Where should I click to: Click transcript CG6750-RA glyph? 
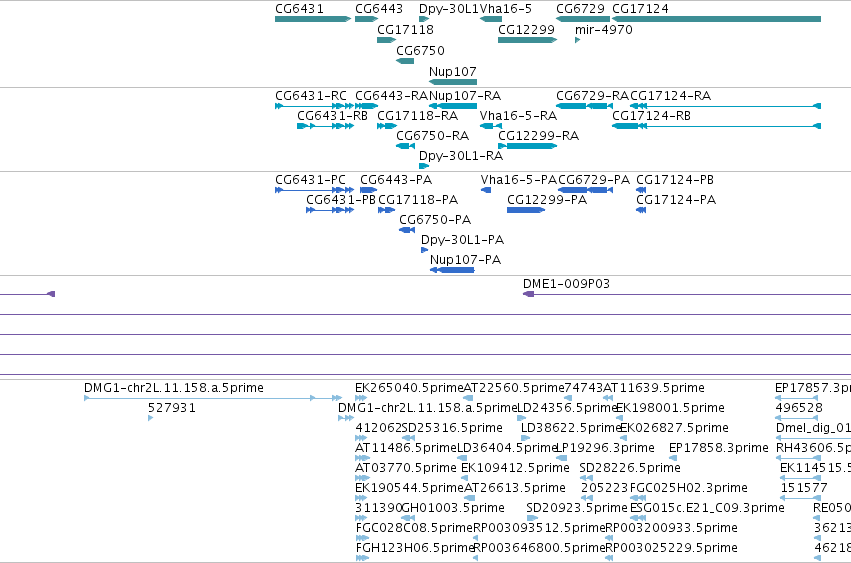[x=405, y=146]
